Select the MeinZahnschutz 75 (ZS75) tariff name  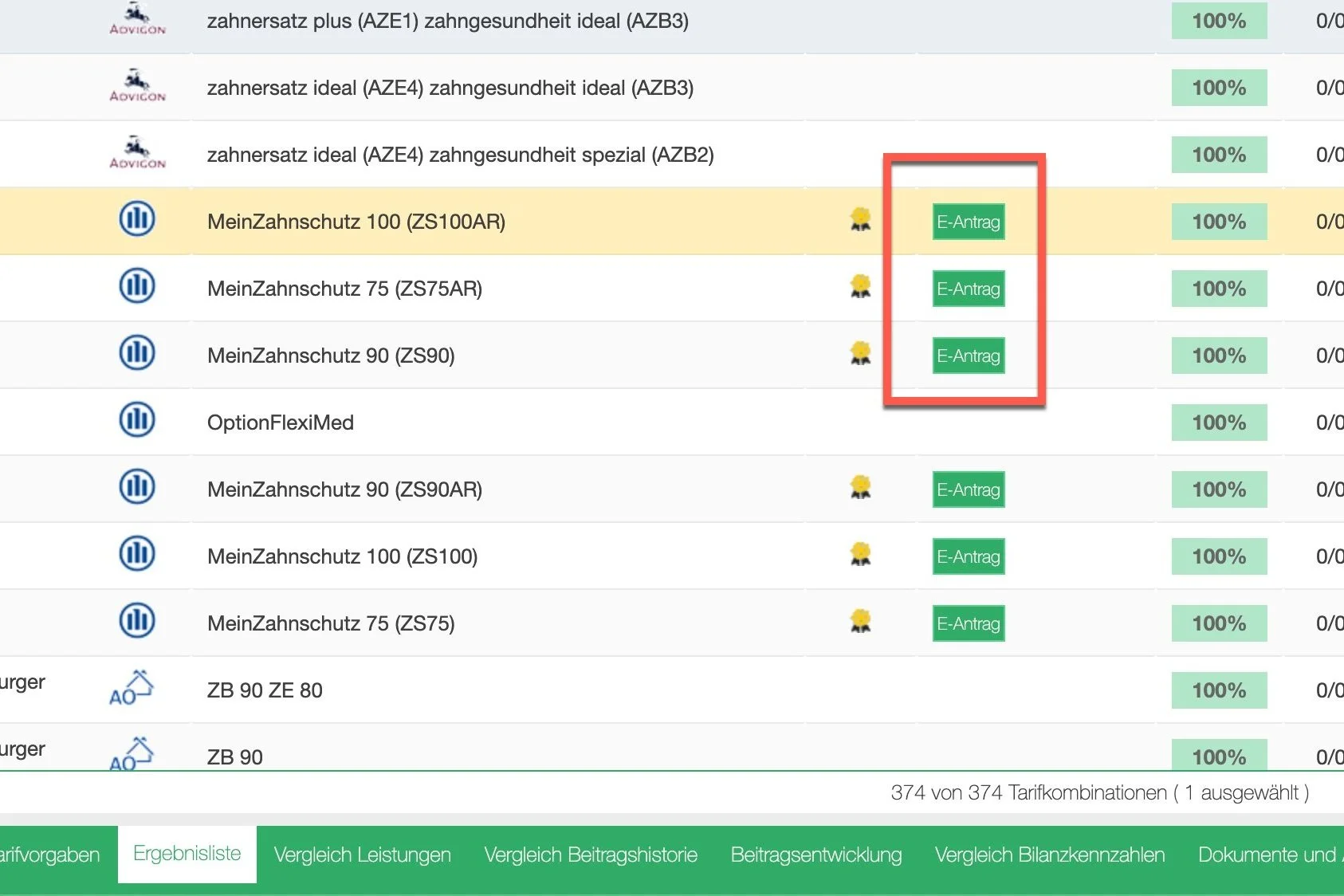pyautogui.click(x=331, y=623)
